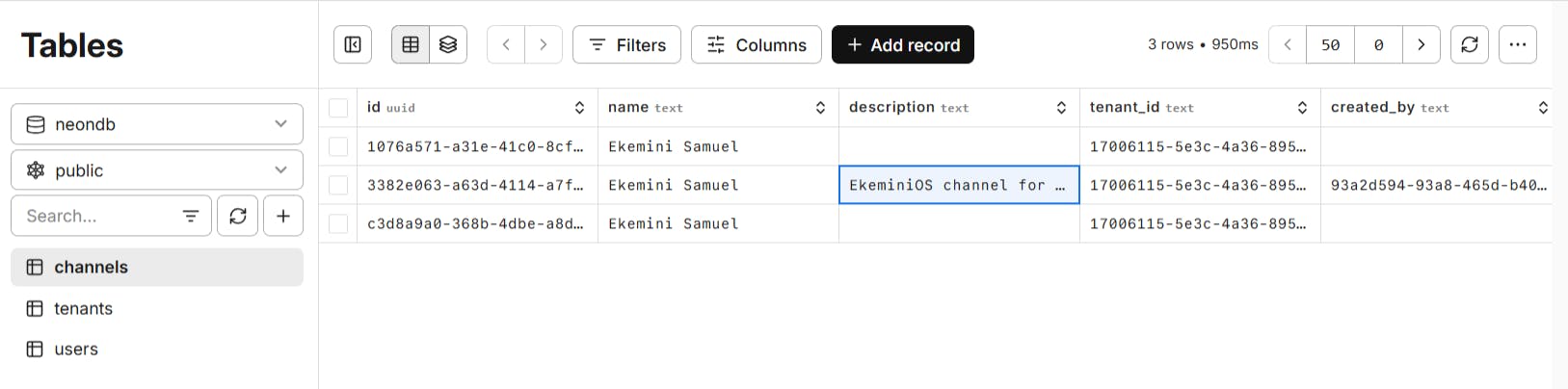Sort by the name column arrows
This screenshot has width=1568, height=389.
(x=820, y=108)
